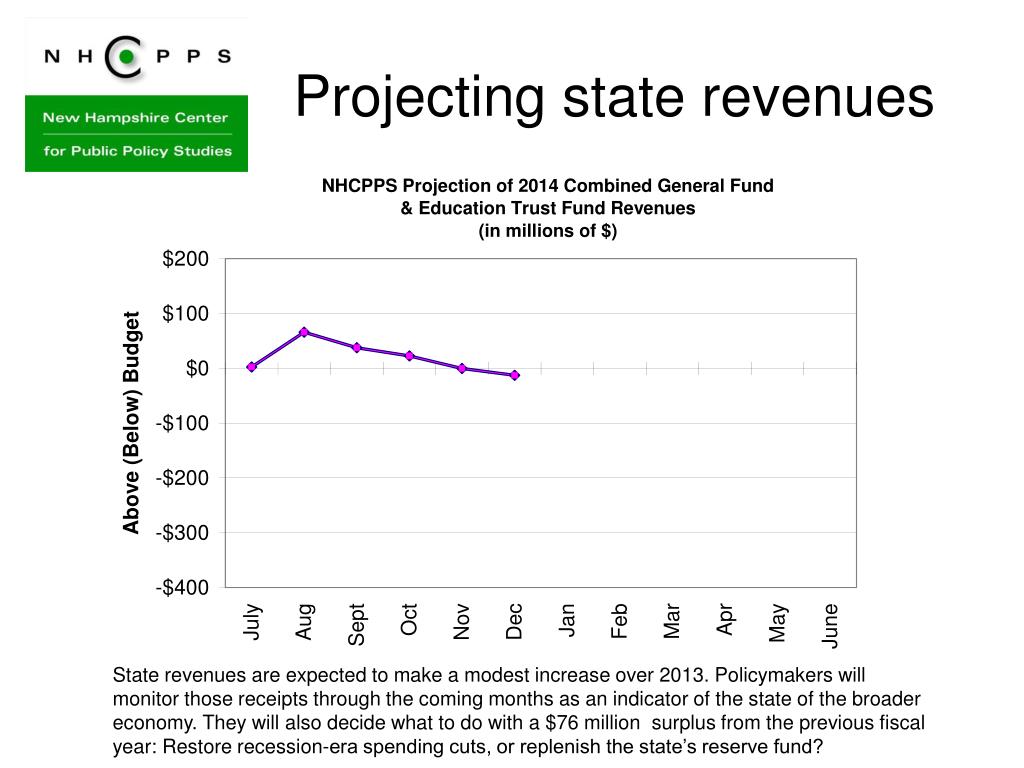Click the Oct data point marker

(409, 356)
